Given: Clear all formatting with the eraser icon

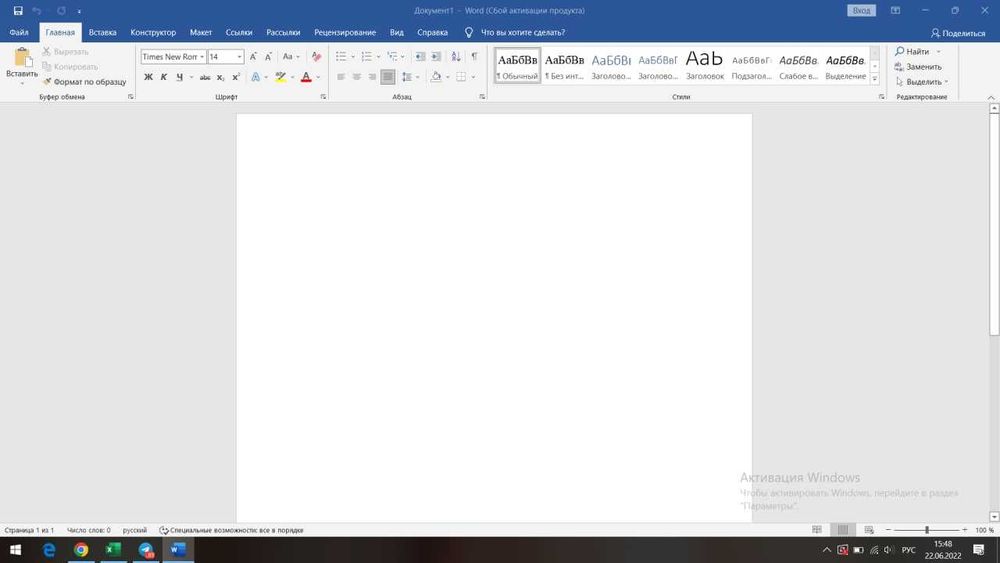Looking at the screenshot, I should [x=316, y=57].
